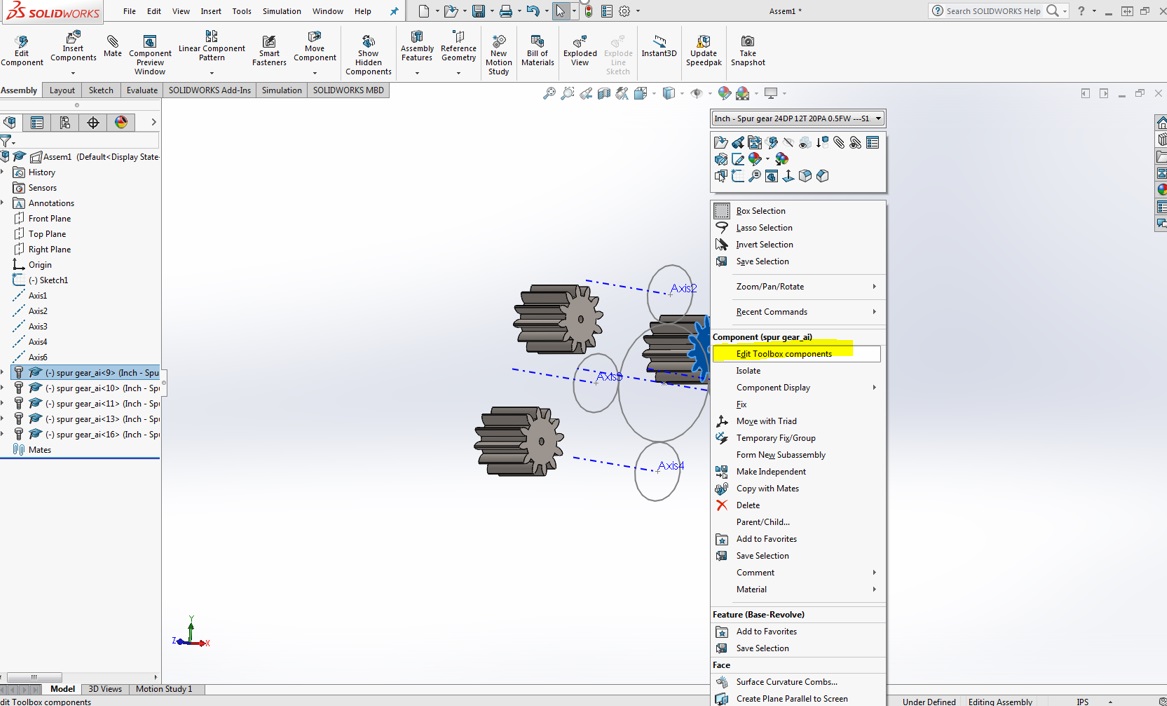
Task: Click the Take Snapshot icon
Action: [x=747, y=50]
